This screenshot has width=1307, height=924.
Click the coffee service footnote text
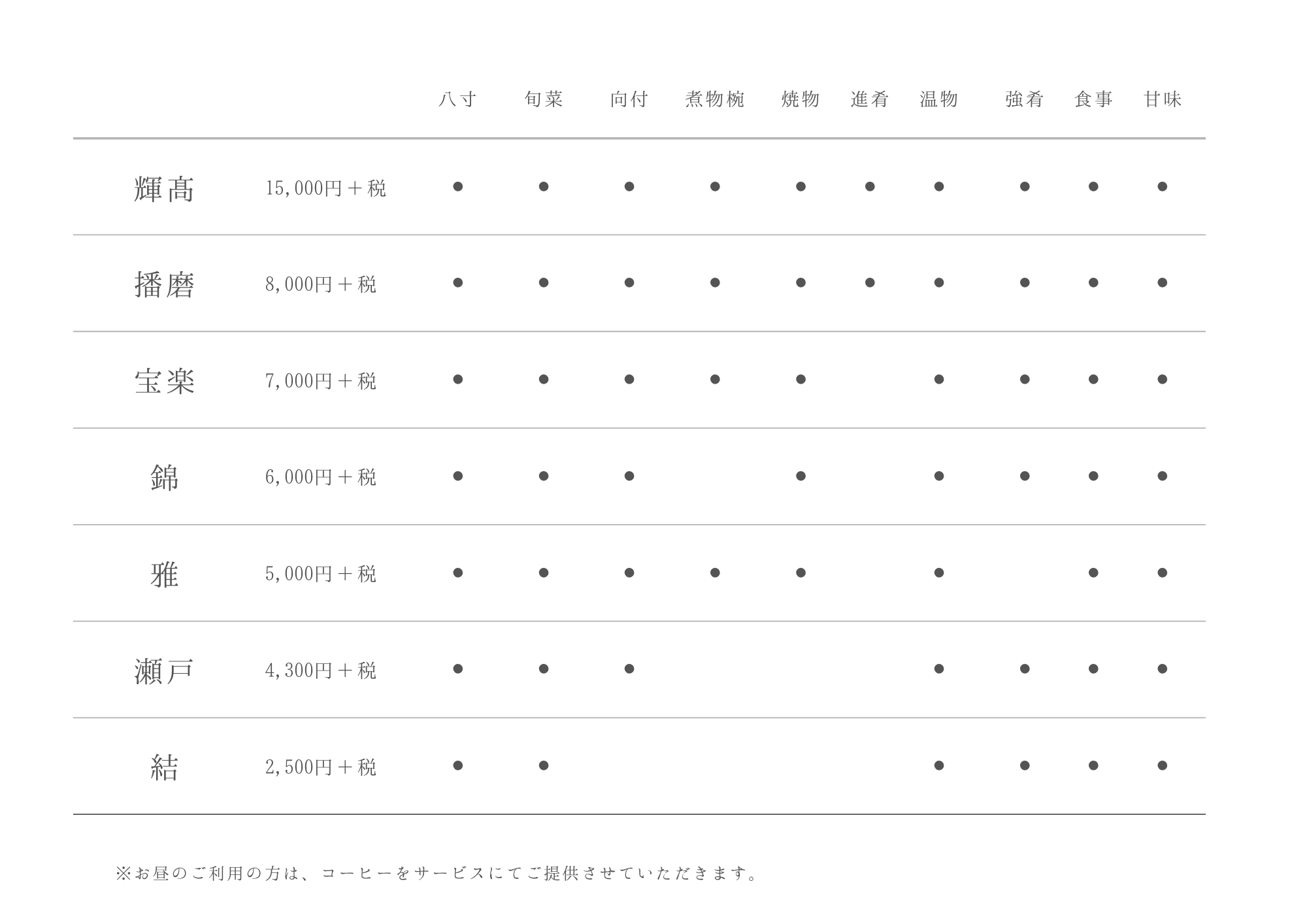pyautogui.click(x=437, y=874)
